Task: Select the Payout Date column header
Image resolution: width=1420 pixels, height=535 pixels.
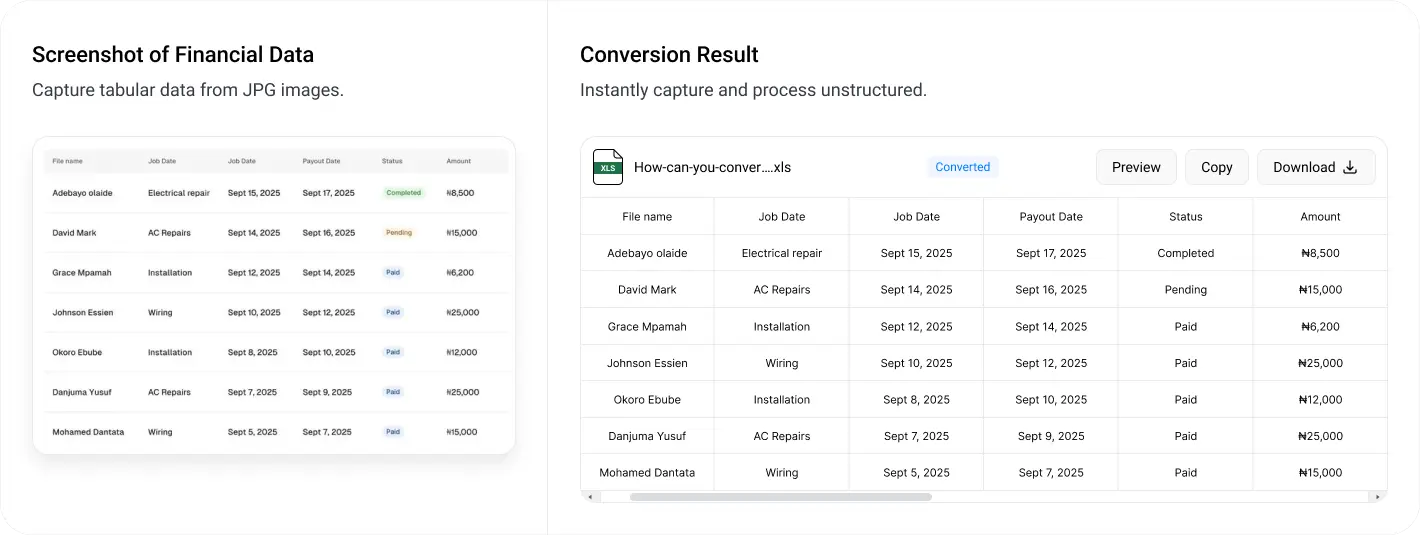Action: point(1051,216)
